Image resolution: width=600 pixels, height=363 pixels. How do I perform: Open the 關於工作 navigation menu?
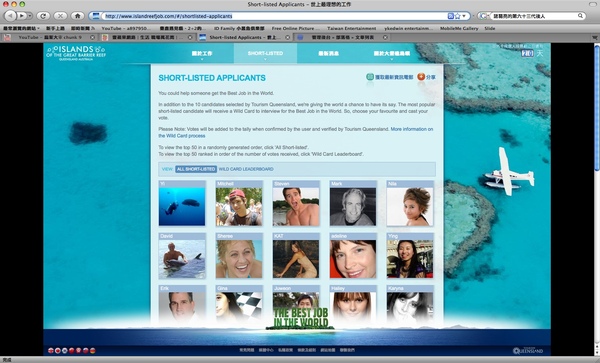(x=202, y=54)
